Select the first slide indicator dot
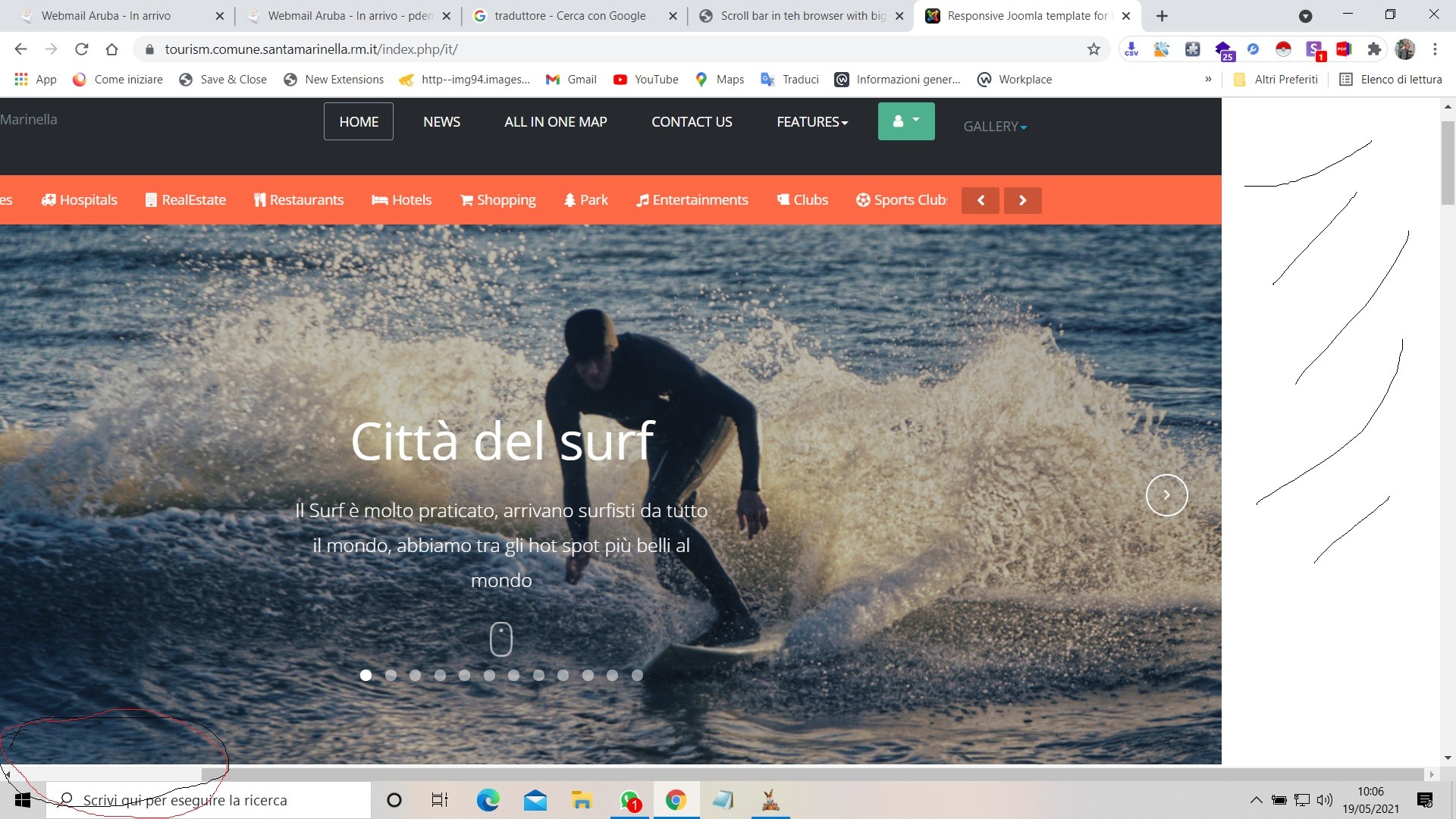Viewport: 1456px width, 819px height. (366, 675)
